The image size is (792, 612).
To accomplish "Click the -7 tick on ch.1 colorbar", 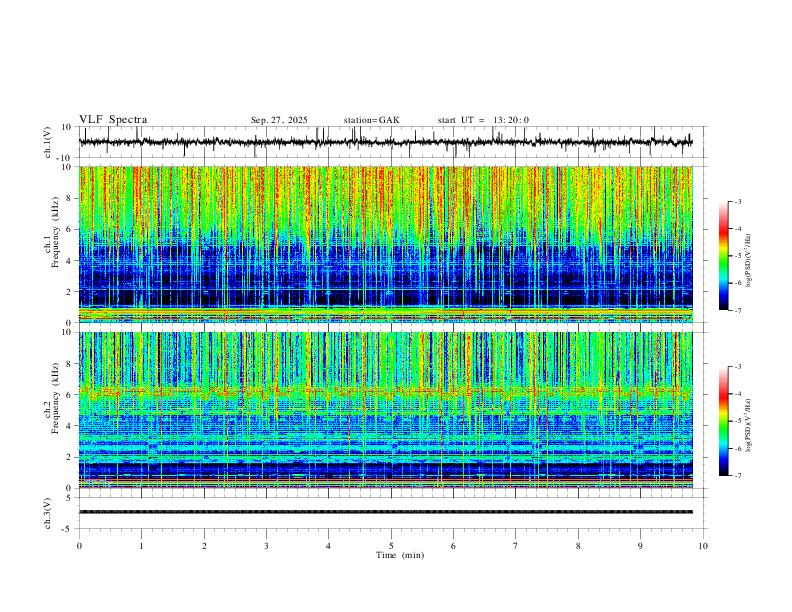I will (x=737, y=311).
